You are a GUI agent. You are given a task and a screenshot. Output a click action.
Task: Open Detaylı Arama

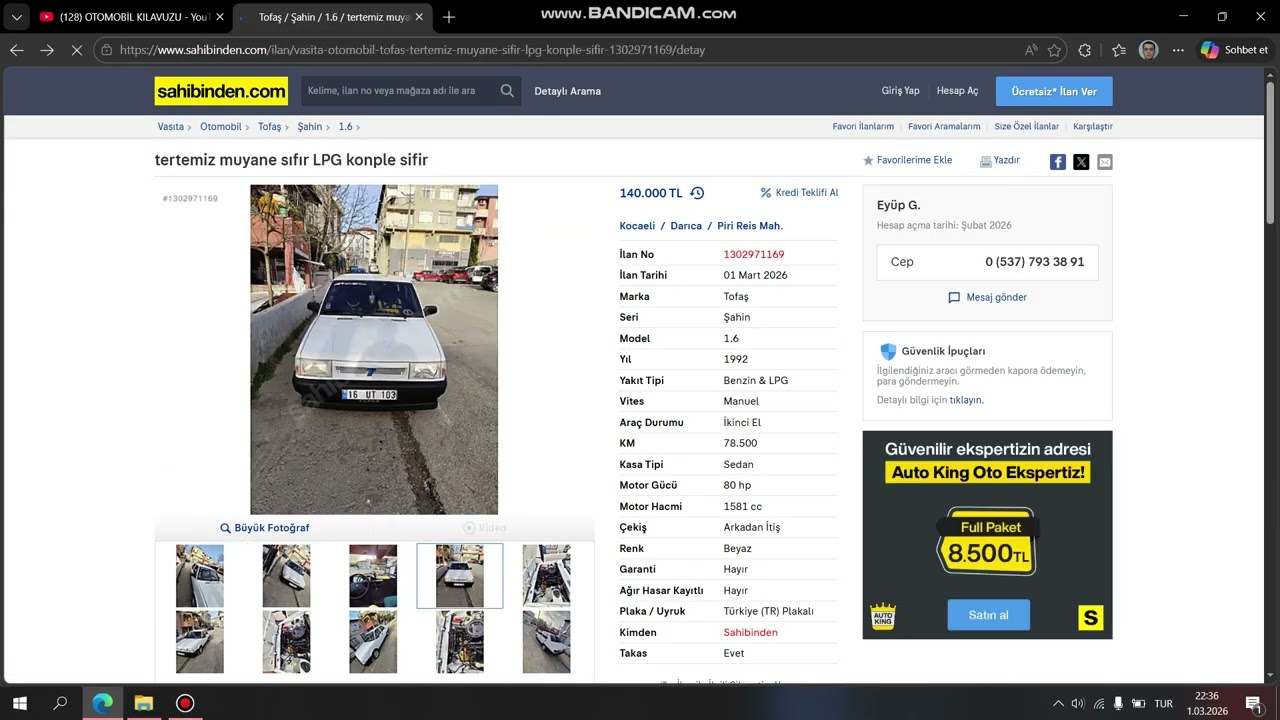point(567,91)
